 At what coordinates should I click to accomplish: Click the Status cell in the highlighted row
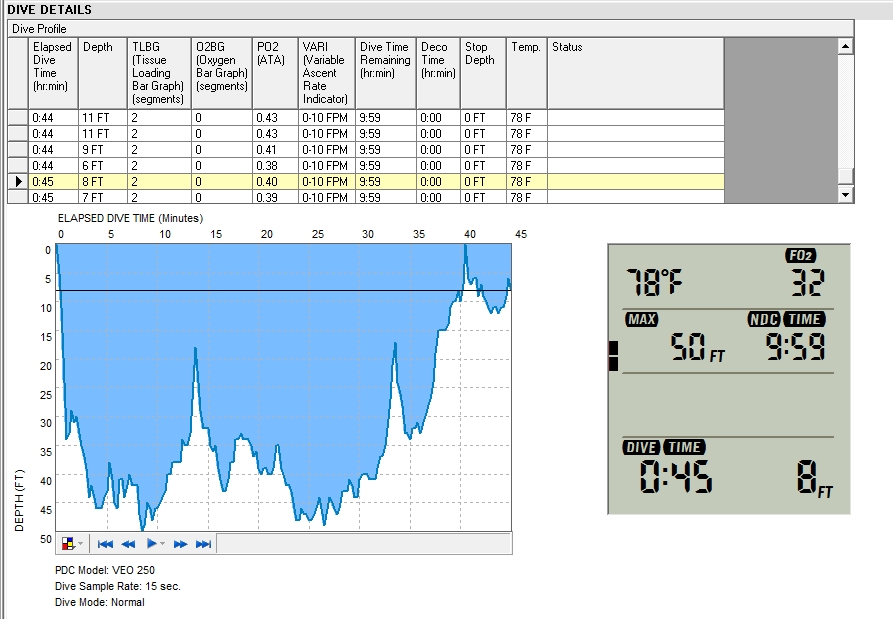(x=635, y=182)
